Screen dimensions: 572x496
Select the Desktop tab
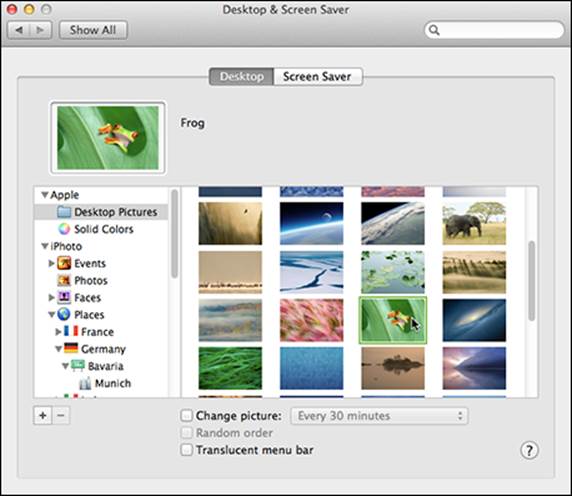coord(241,77)
